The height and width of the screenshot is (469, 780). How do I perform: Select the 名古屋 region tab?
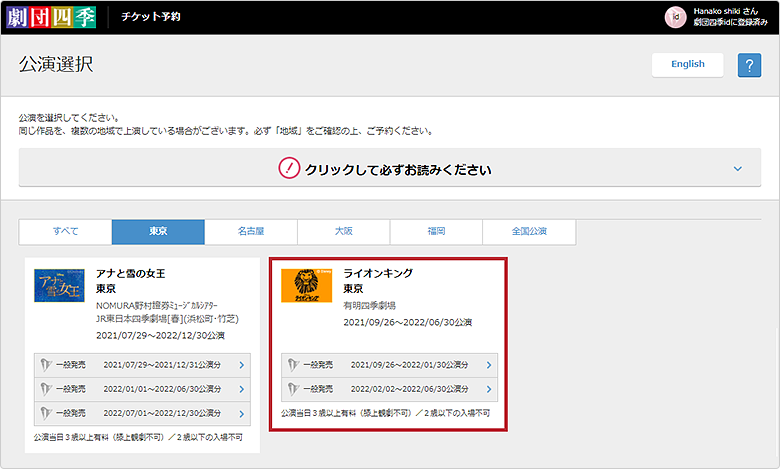251,231
